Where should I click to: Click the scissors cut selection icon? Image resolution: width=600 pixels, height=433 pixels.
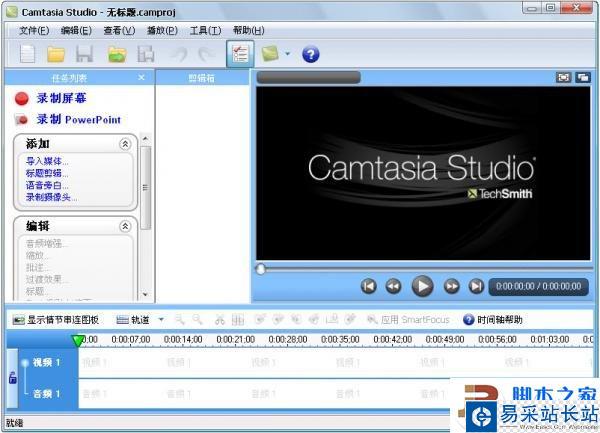pos(220,320)
